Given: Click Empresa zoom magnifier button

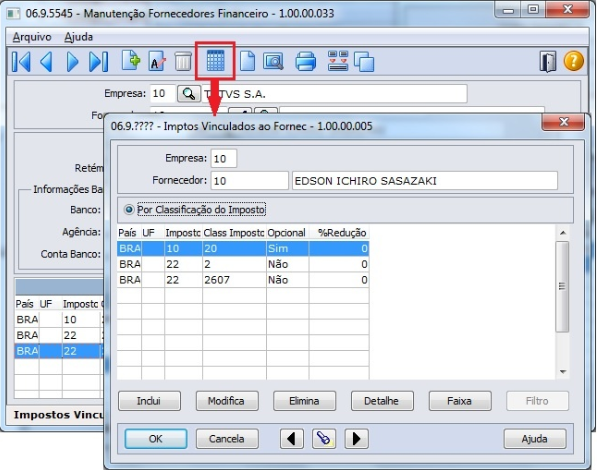Looking at the screenshot, I should click(x=189, y=94).
